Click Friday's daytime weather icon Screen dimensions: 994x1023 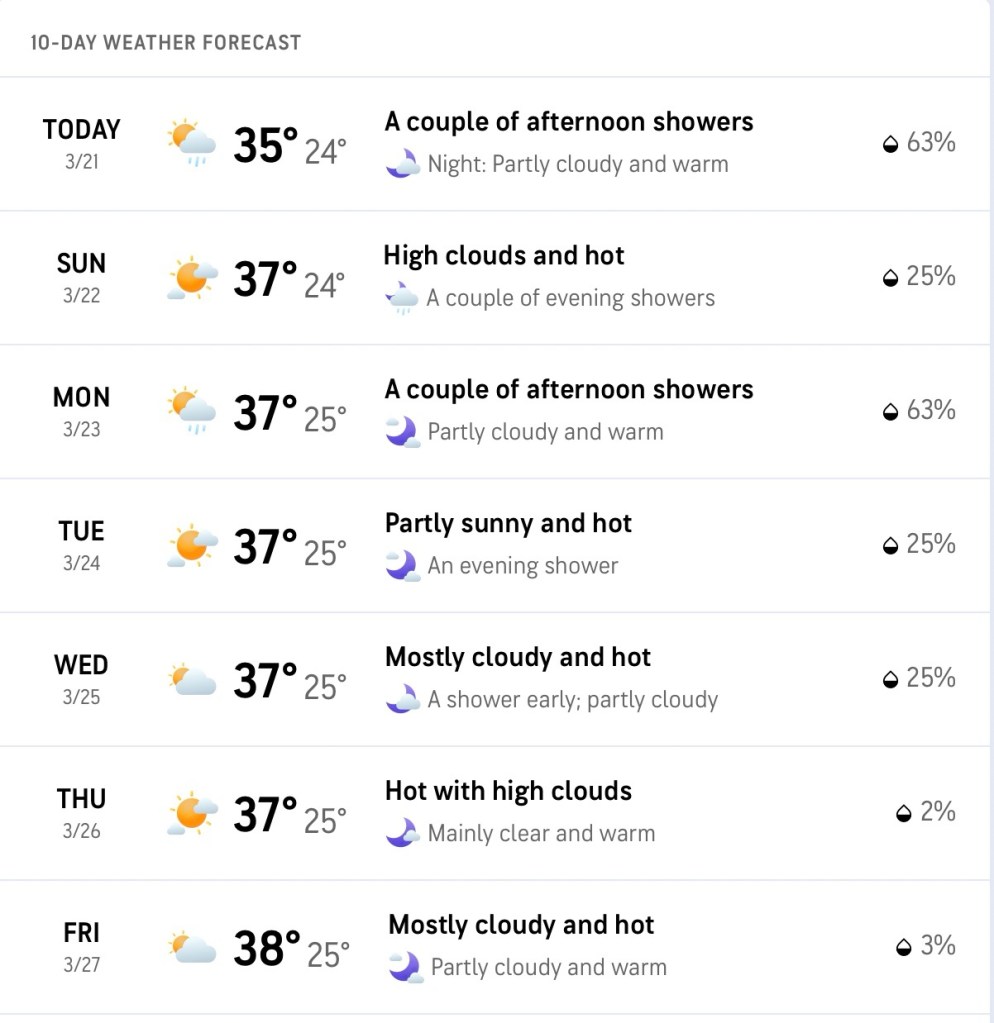(192, 947)
